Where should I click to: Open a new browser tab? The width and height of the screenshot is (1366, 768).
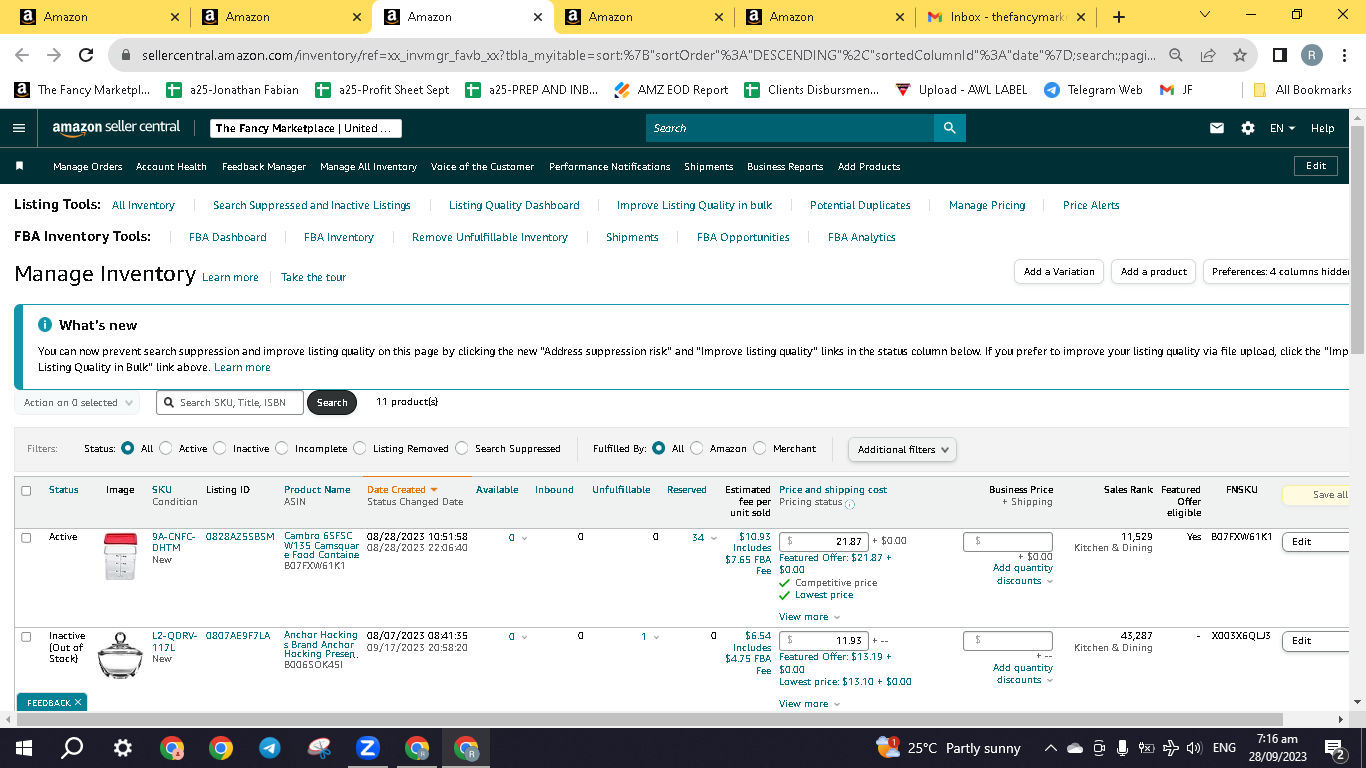[1119, 17]
